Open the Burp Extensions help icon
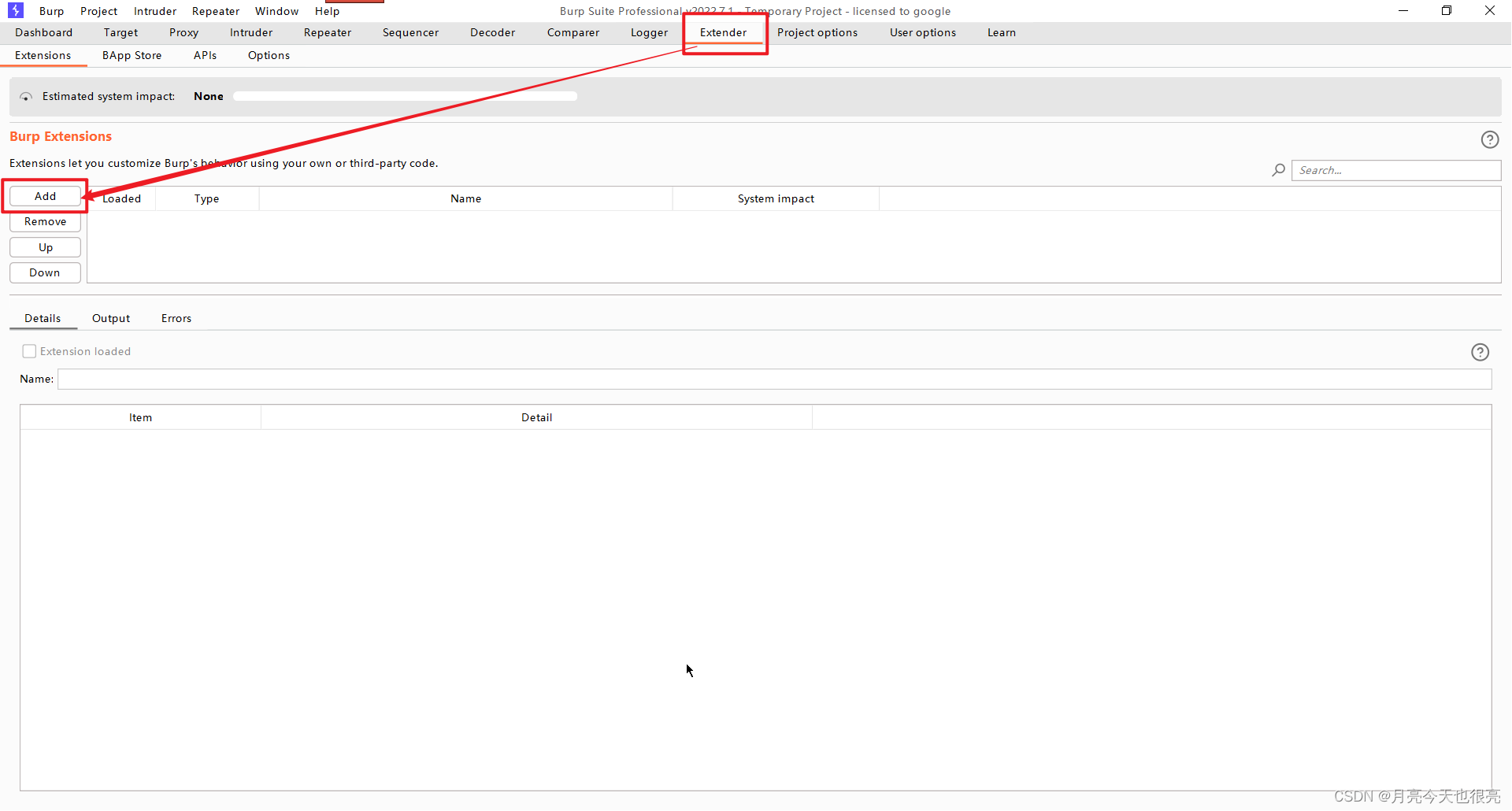 (x=1489, y=139)
